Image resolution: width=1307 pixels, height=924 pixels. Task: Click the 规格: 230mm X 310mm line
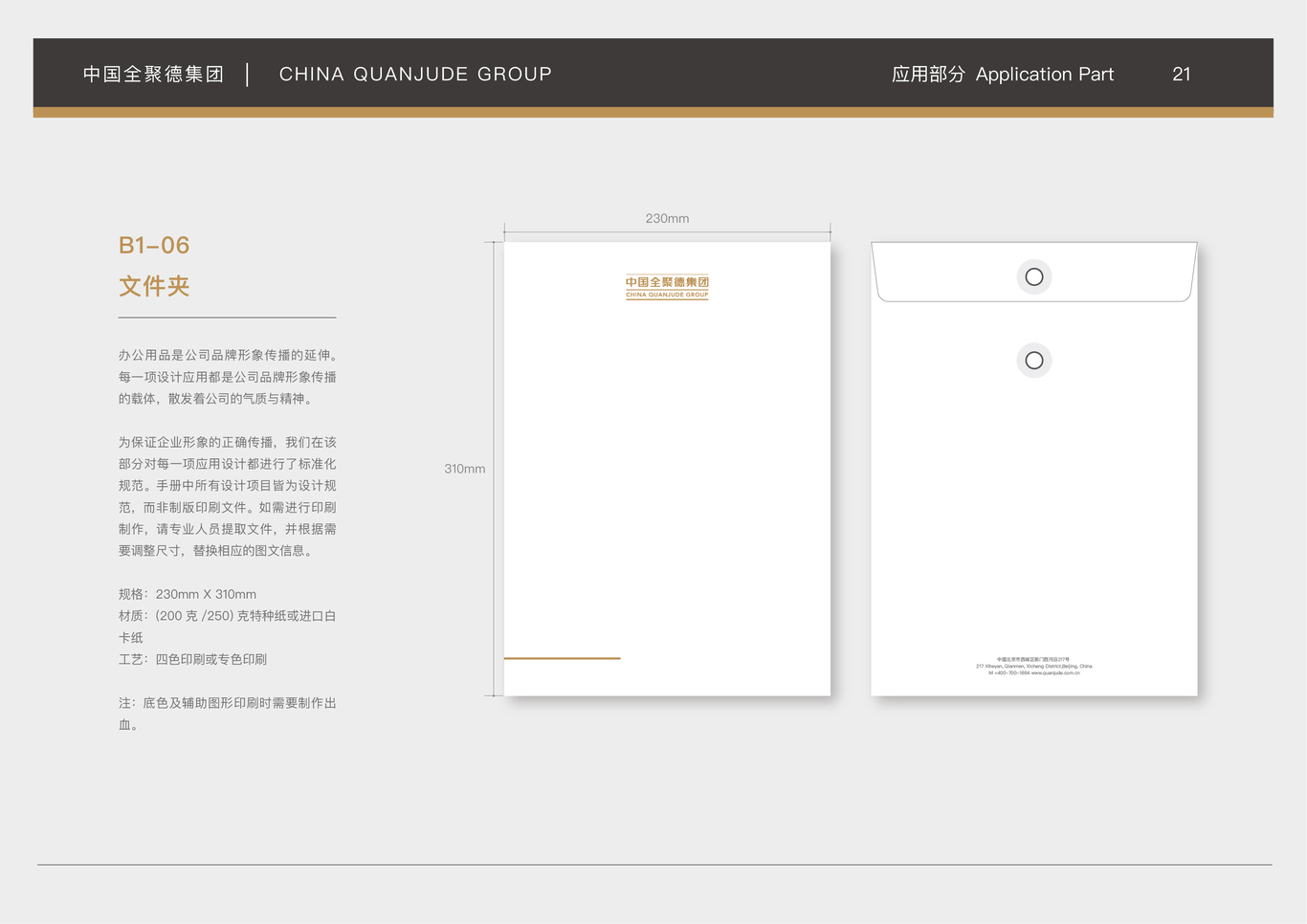188,594
